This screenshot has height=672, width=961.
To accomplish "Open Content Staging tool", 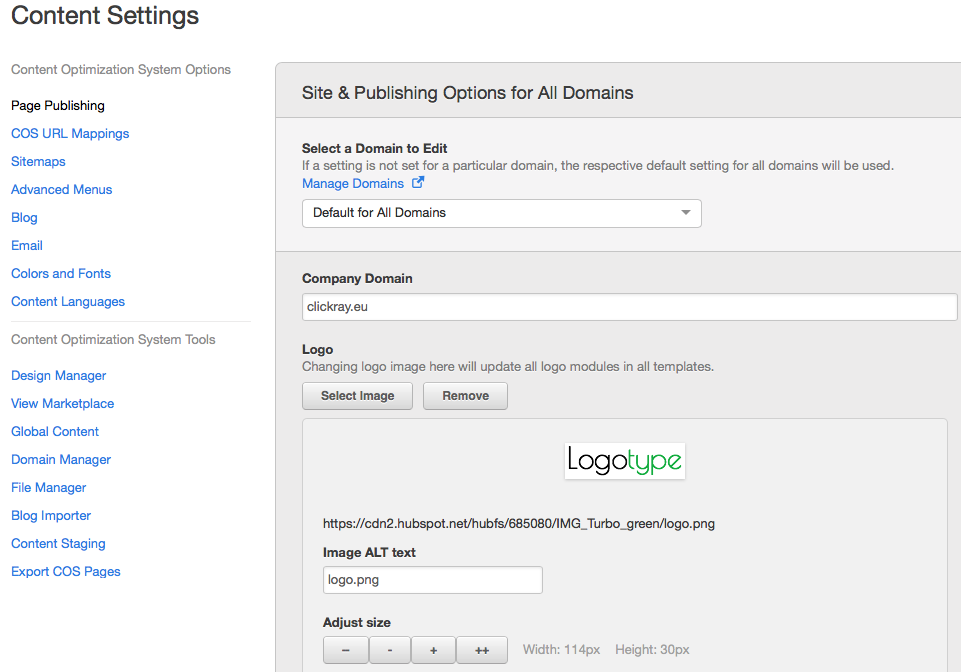I will point(58,543).
